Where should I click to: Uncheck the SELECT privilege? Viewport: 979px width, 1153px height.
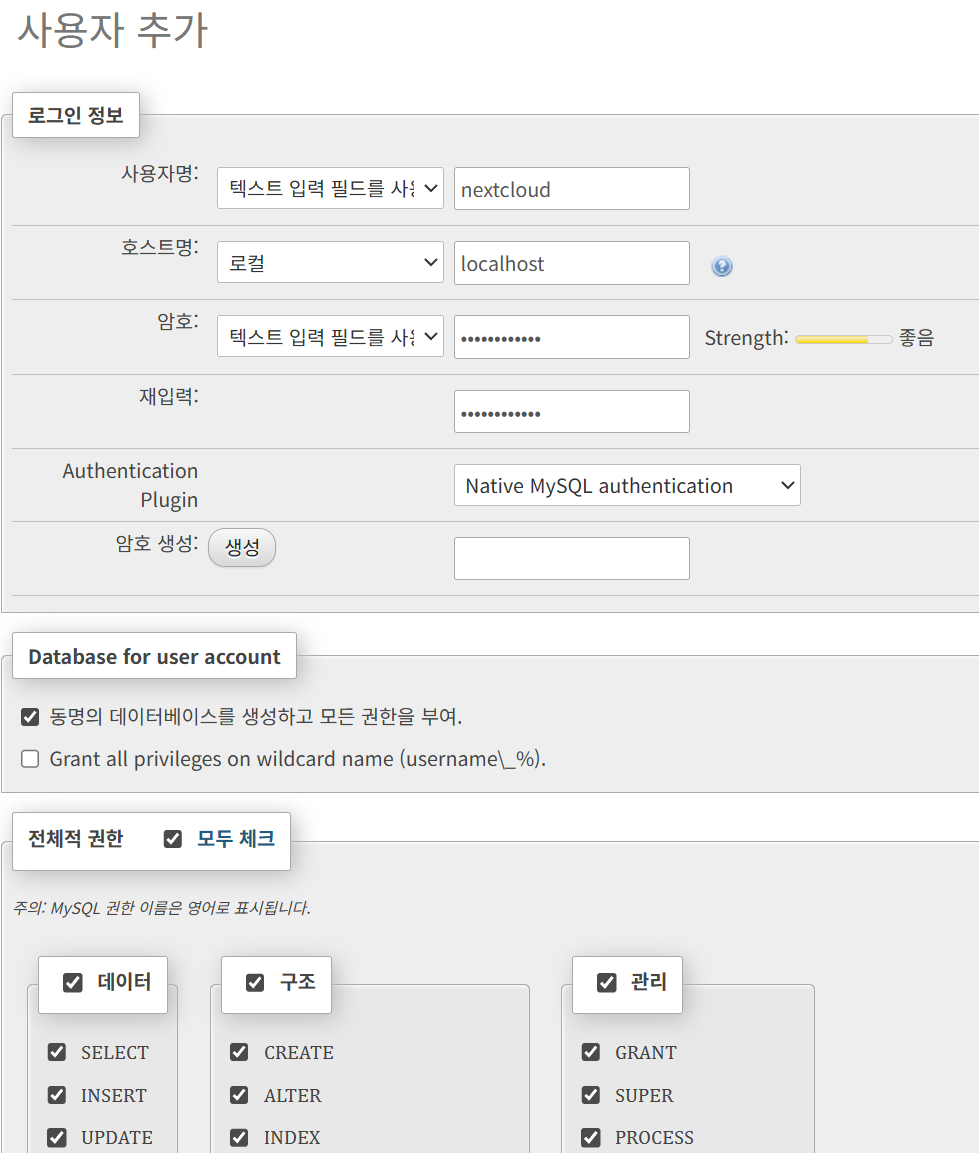click(56, 1052)
